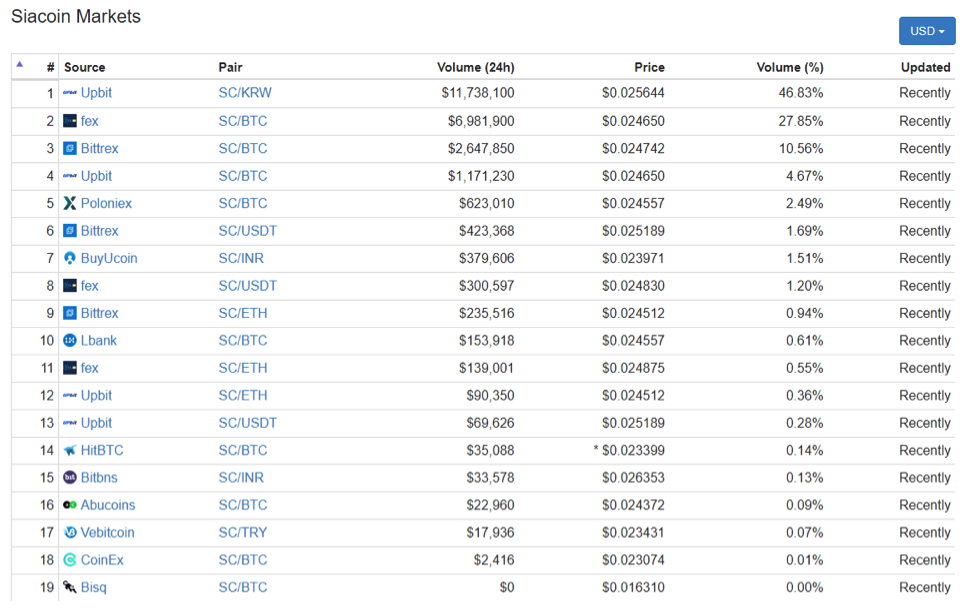Click the Bitbns logo icon
This screenshot has height=611, width=975.
(x=70, y=477)
